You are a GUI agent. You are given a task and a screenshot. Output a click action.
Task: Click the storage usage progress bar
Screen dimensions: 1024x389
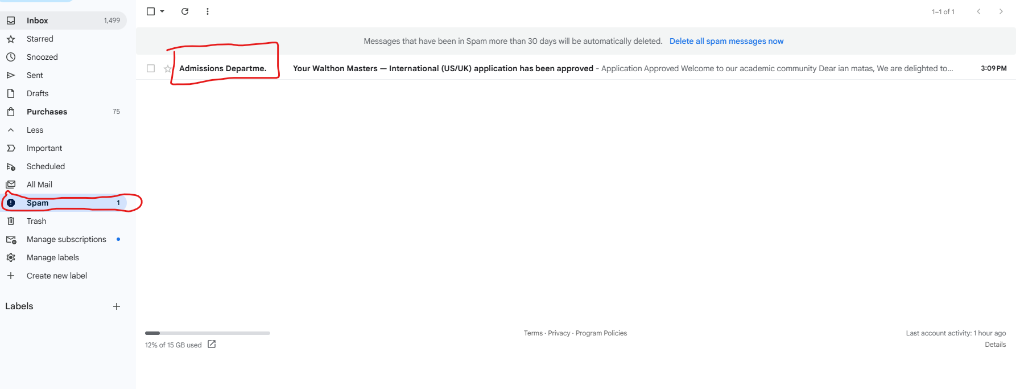pyautogui.click(x=207, y=333)
